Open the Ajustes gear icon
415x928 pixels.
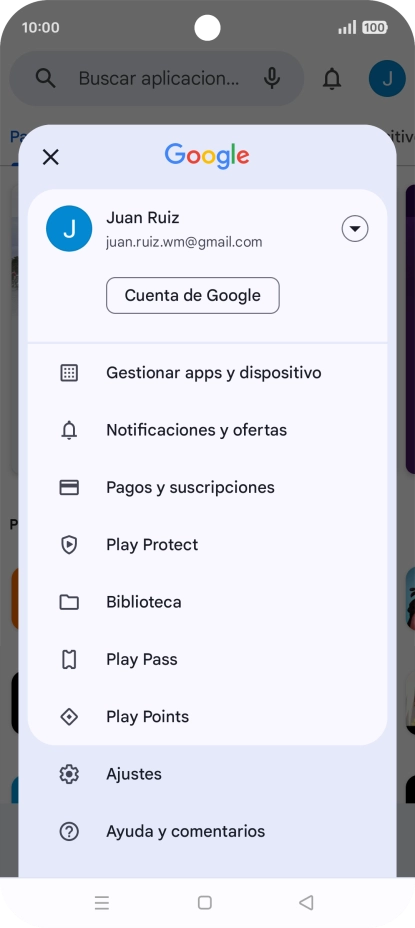69,774
